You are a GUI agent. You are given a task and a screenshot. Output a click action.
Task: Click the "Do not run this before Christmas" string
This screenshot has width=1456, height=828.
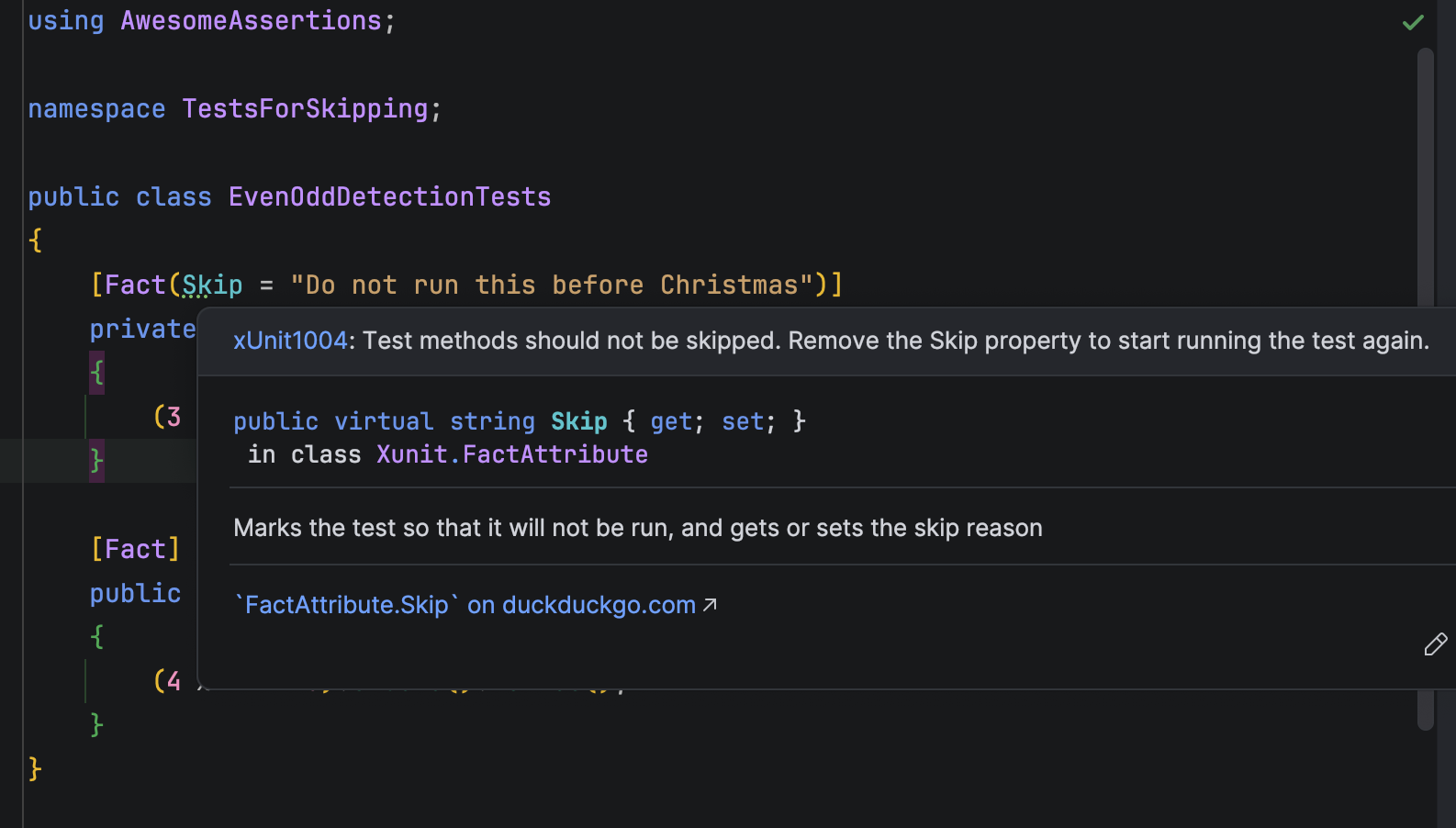pos(552,285)
